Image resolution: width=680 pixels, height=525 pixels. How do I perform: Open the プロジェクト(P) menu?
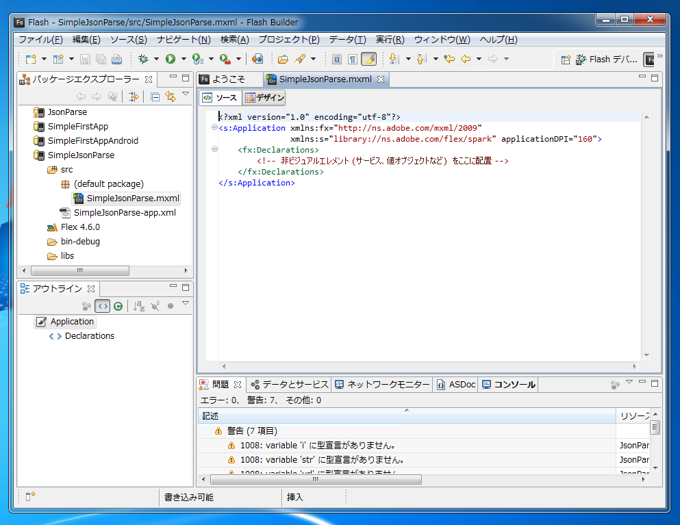click(x=289, y=40)
